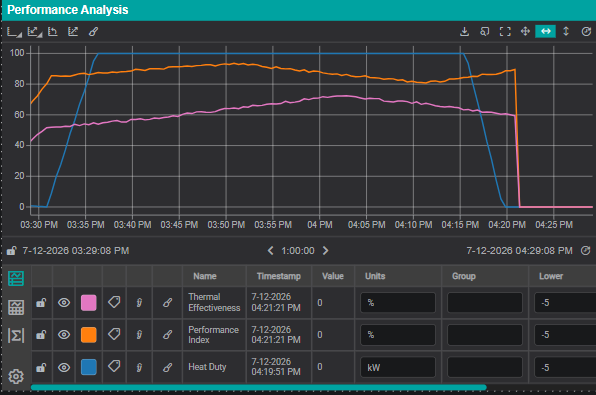The image size is (596, 395).
Task: Click the link icon for Heat Duty
Action: click(x=167, y=367)
